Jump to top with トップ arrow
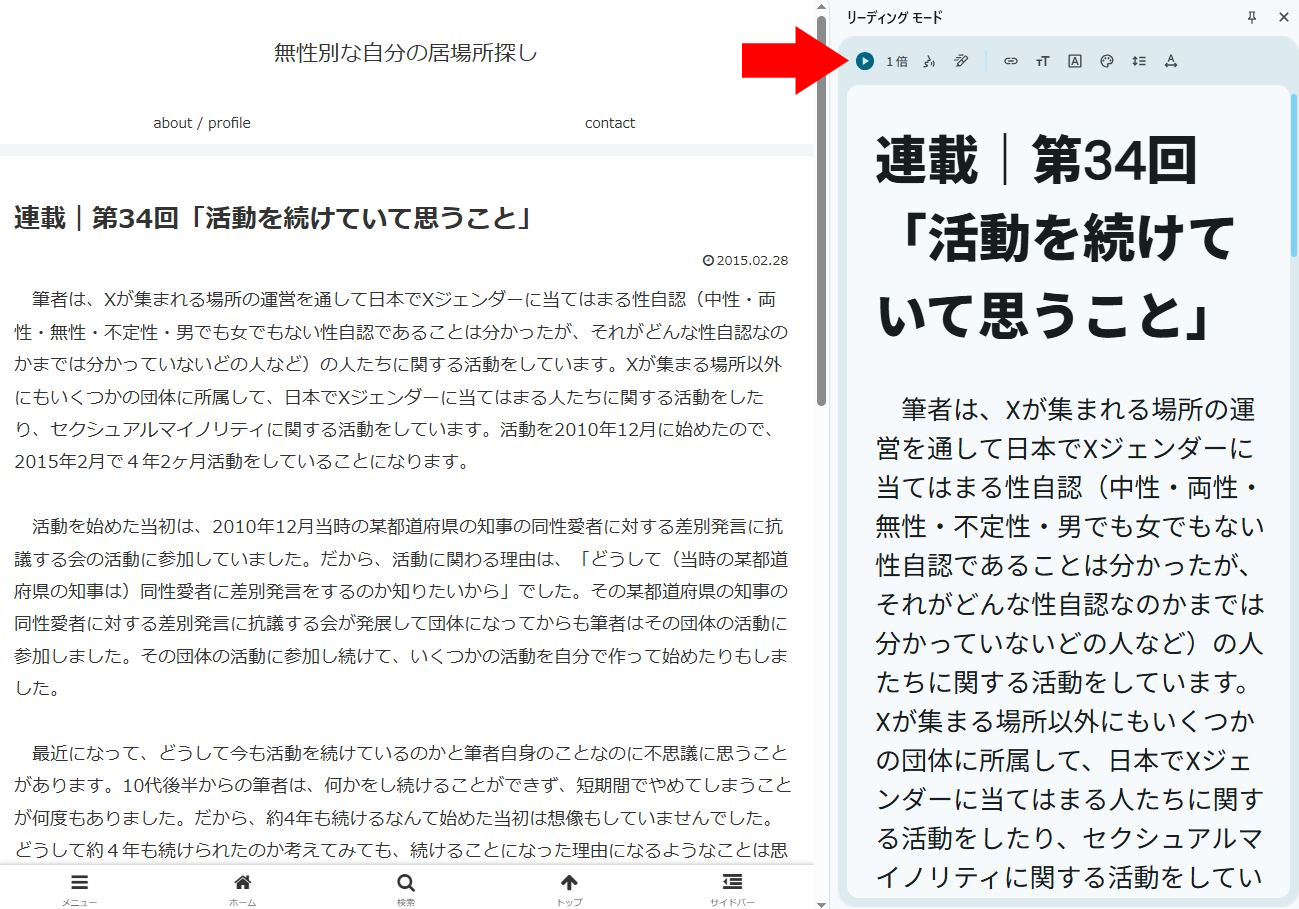 pos(569,886)
